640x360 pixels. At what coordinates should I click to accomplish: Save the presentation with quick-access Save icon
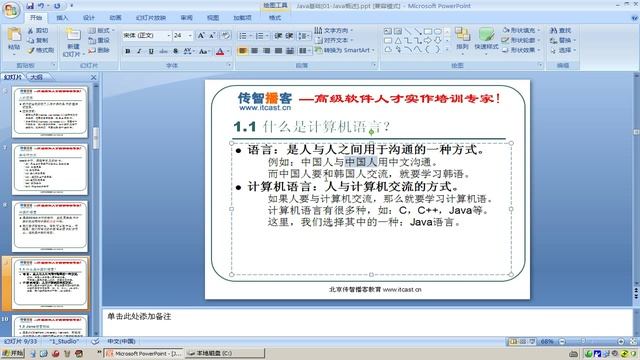pos(30,6)
